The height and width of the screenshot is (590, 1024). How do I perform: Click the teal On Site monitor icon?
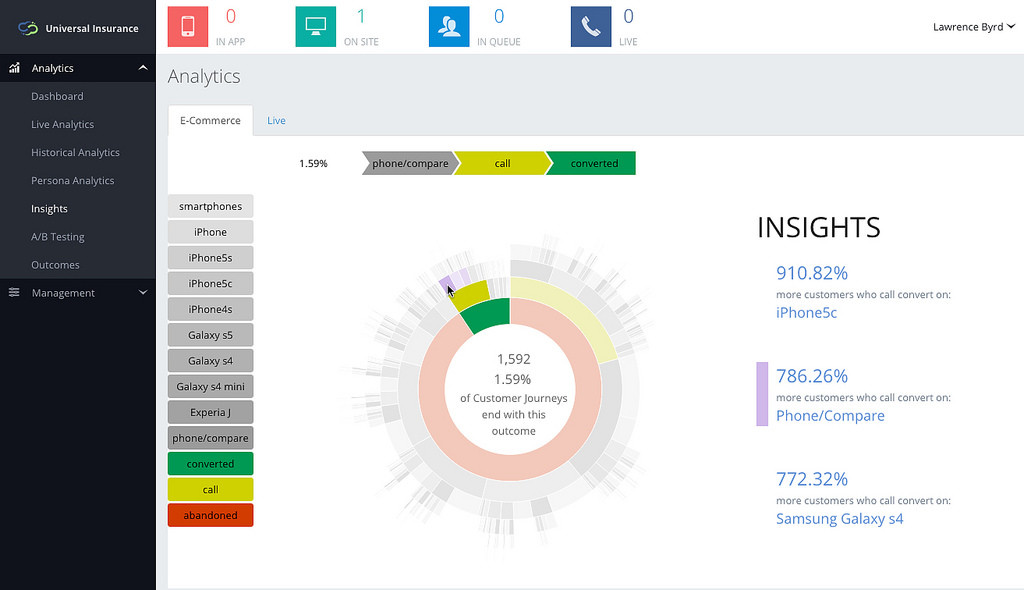[x=316, y=27]
